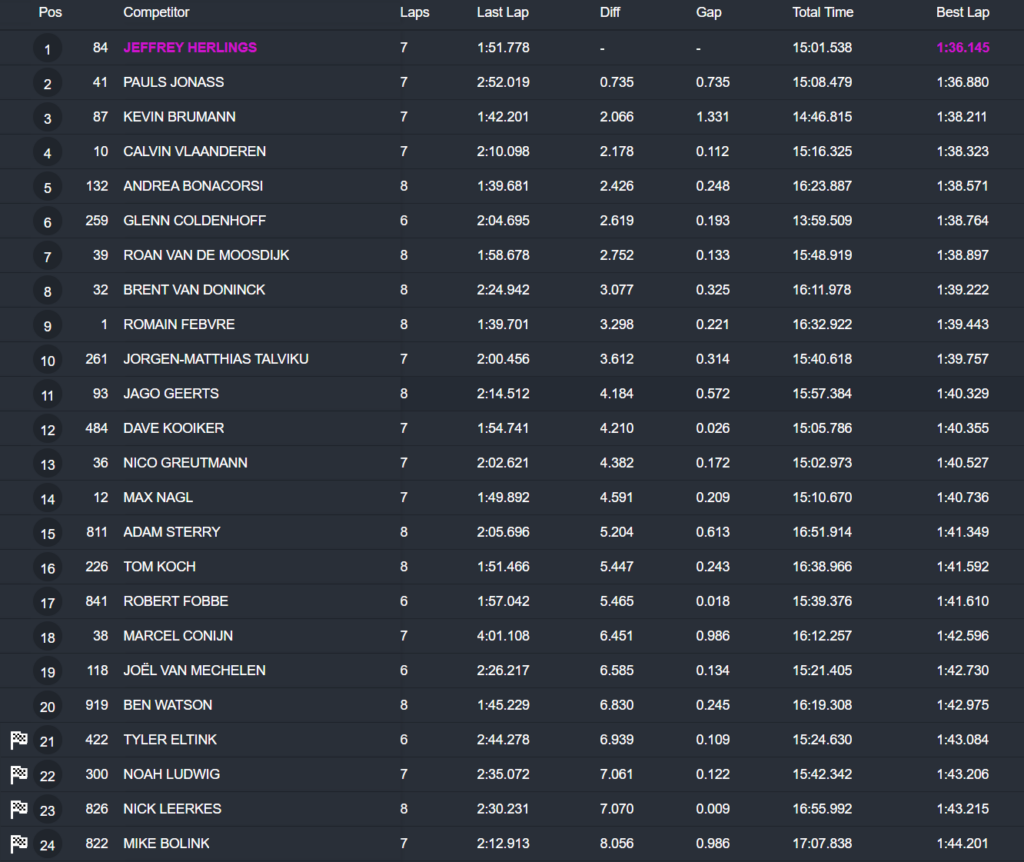Select the Glenn Coldenhoff row number 259
This screenshot has height=862, width=1024.
93,220
